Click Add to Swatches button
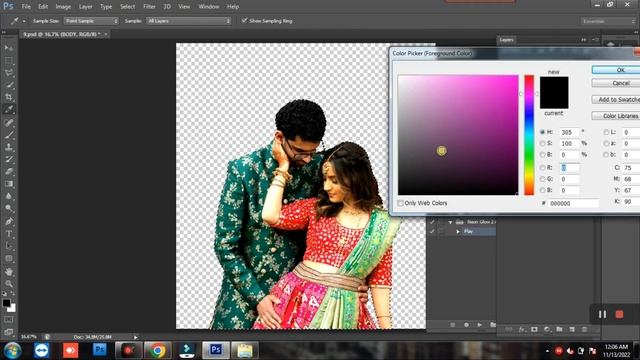Screen dimensions: 640x360 tap(616, 99)
